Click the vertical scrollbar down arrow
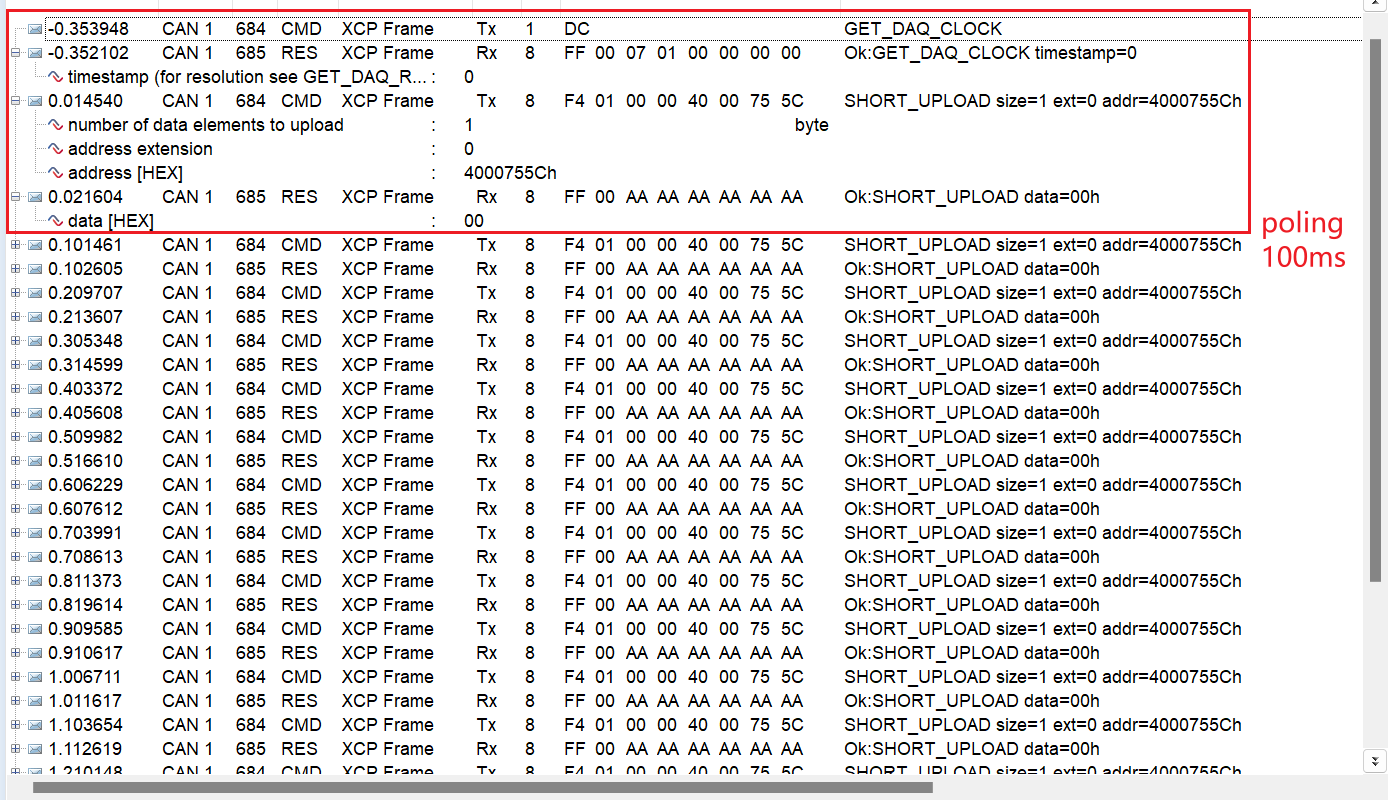The image size is (1388, 800). pyautogui.click(x=1376, y=761)
